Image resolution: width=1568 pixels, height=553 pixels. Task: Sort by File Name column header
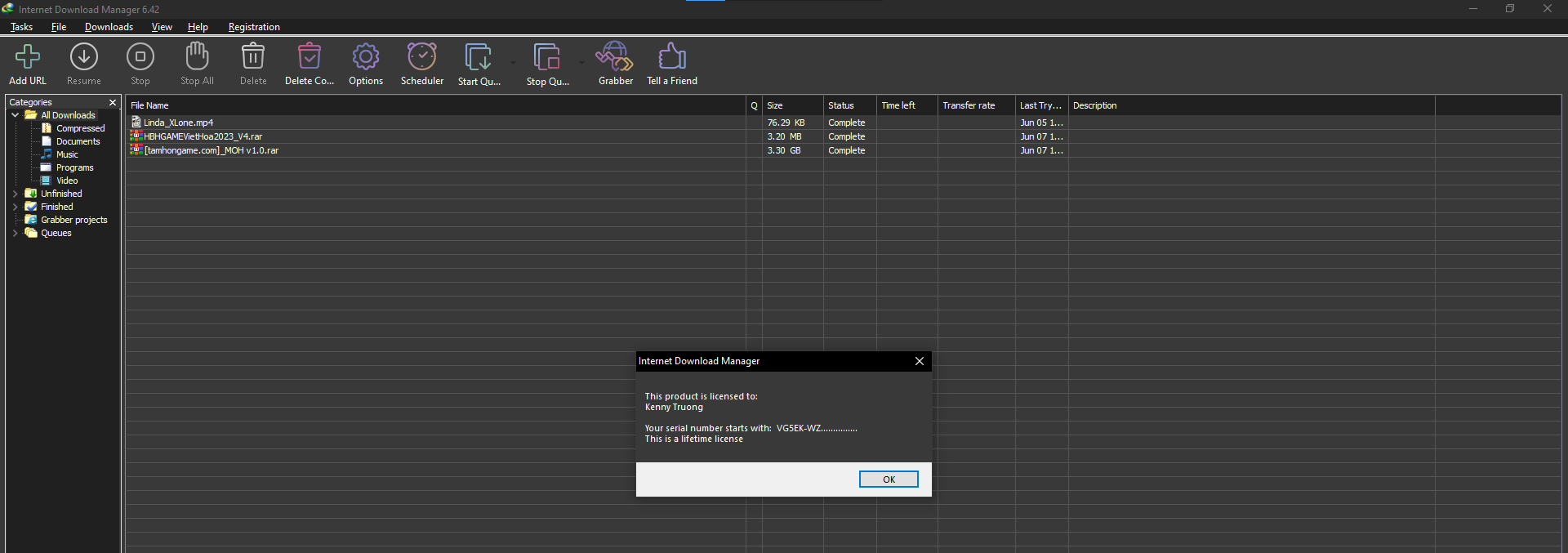pyautogui.click(x=435, y=105)
